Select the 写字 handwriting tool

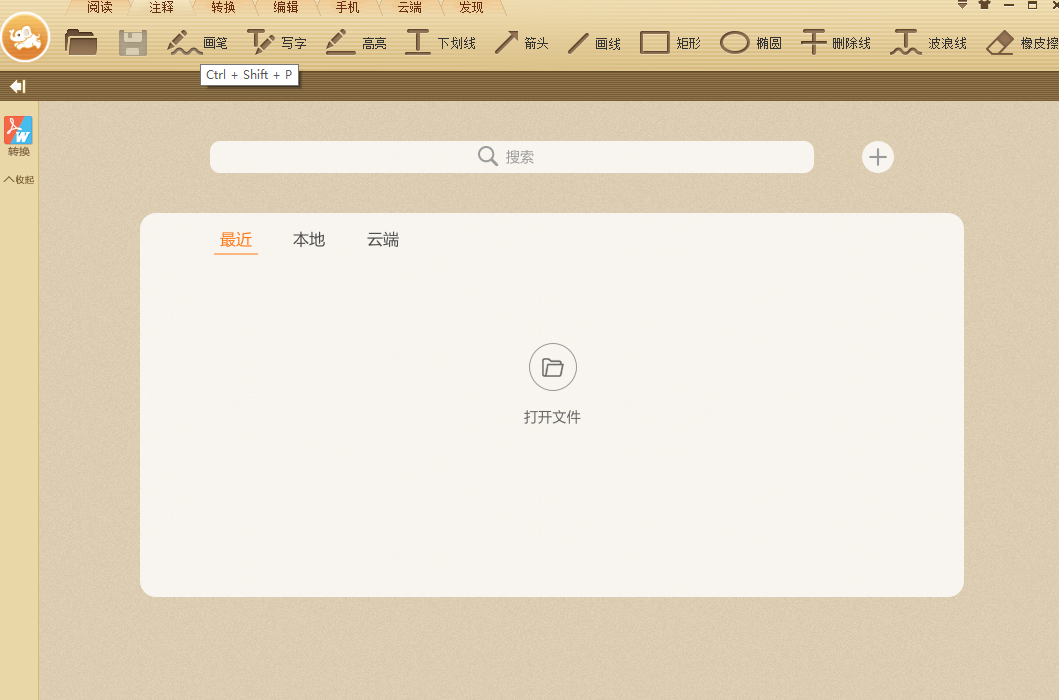[278, 42]
